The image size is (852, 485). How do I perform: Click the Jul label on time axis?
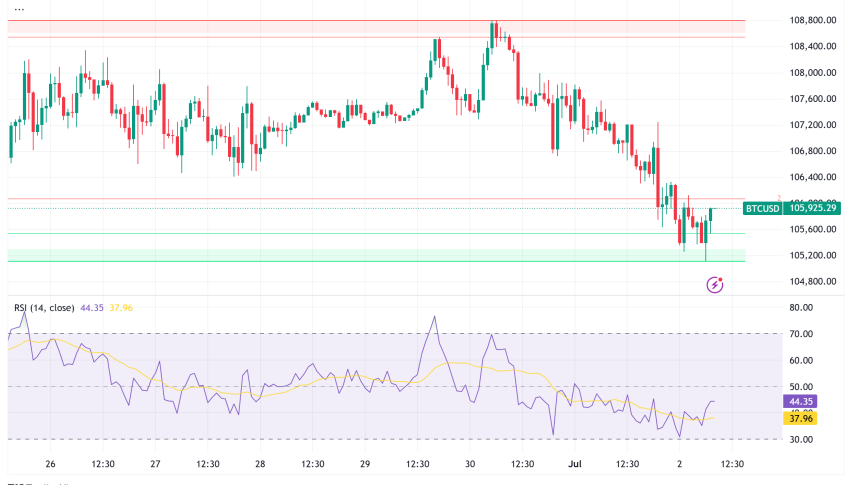pyautogui.click(x=575, y=464)
